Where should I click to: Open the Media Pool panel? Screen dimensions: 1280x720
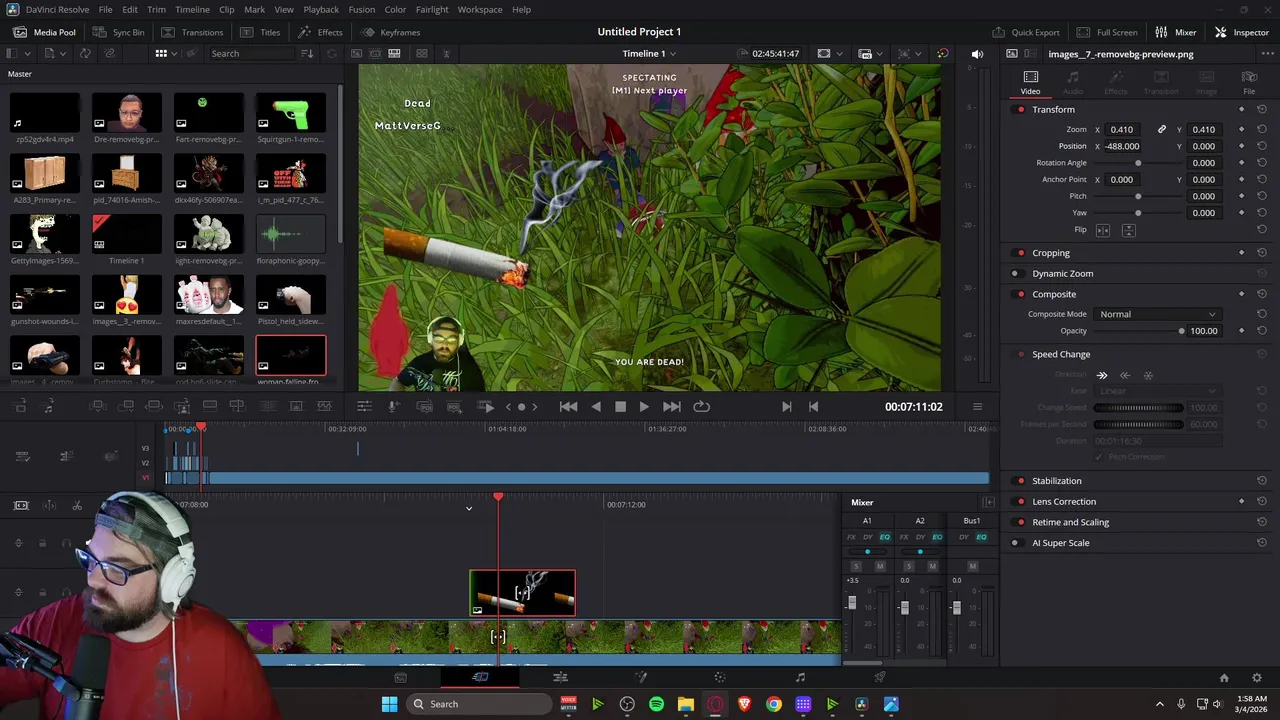tap(44, 32)
